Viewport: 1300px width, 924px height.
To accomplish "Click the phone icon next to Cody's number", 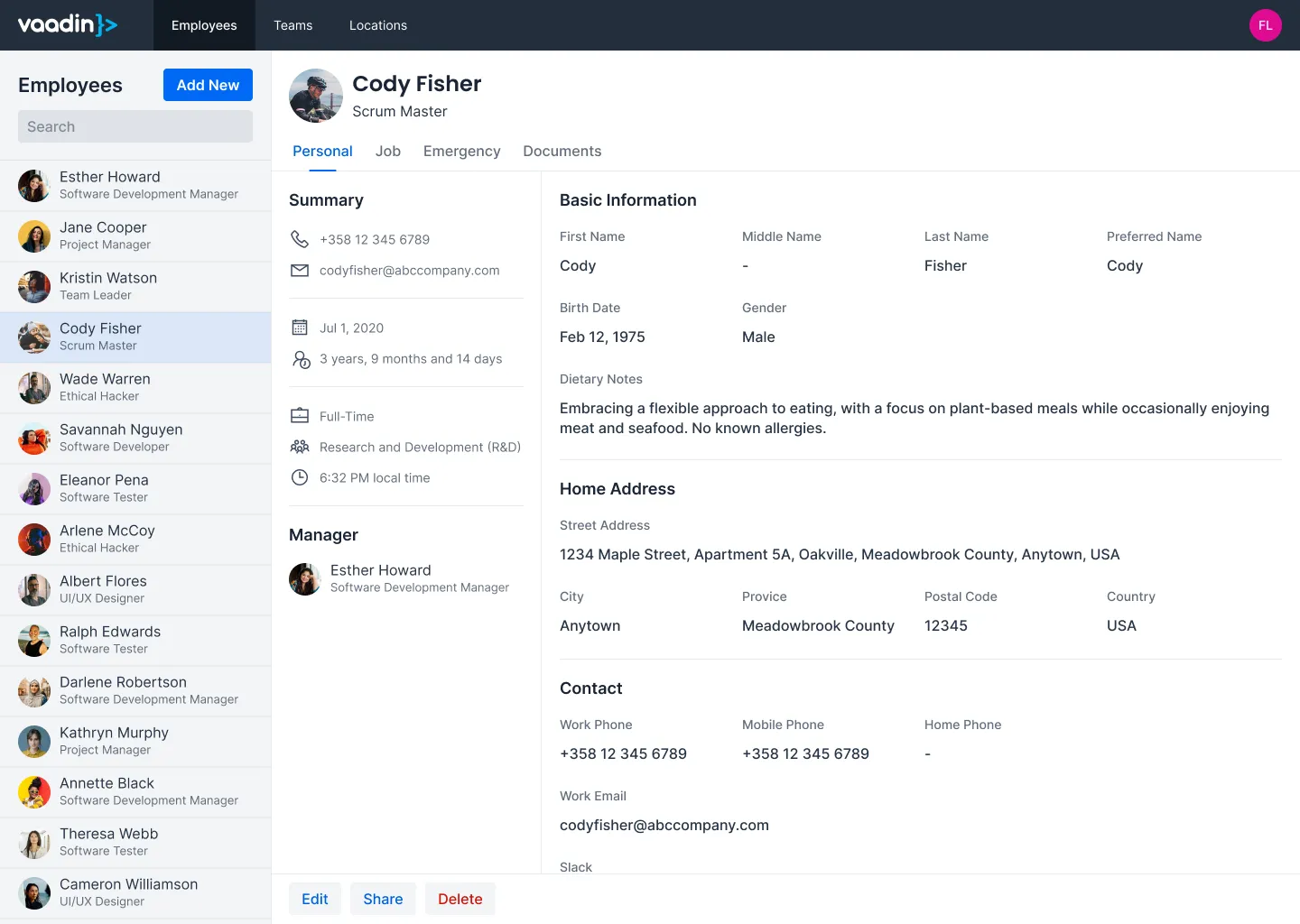I will [300, 239].
